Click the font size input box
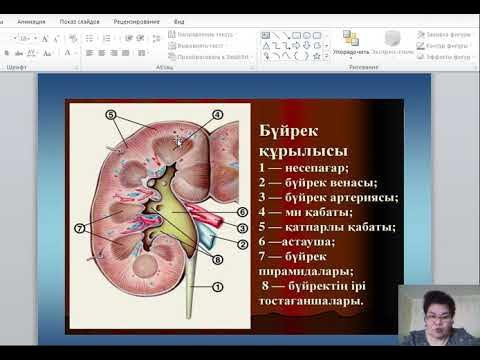This screenshot has height=360, width=480. [x=24, y=38]
